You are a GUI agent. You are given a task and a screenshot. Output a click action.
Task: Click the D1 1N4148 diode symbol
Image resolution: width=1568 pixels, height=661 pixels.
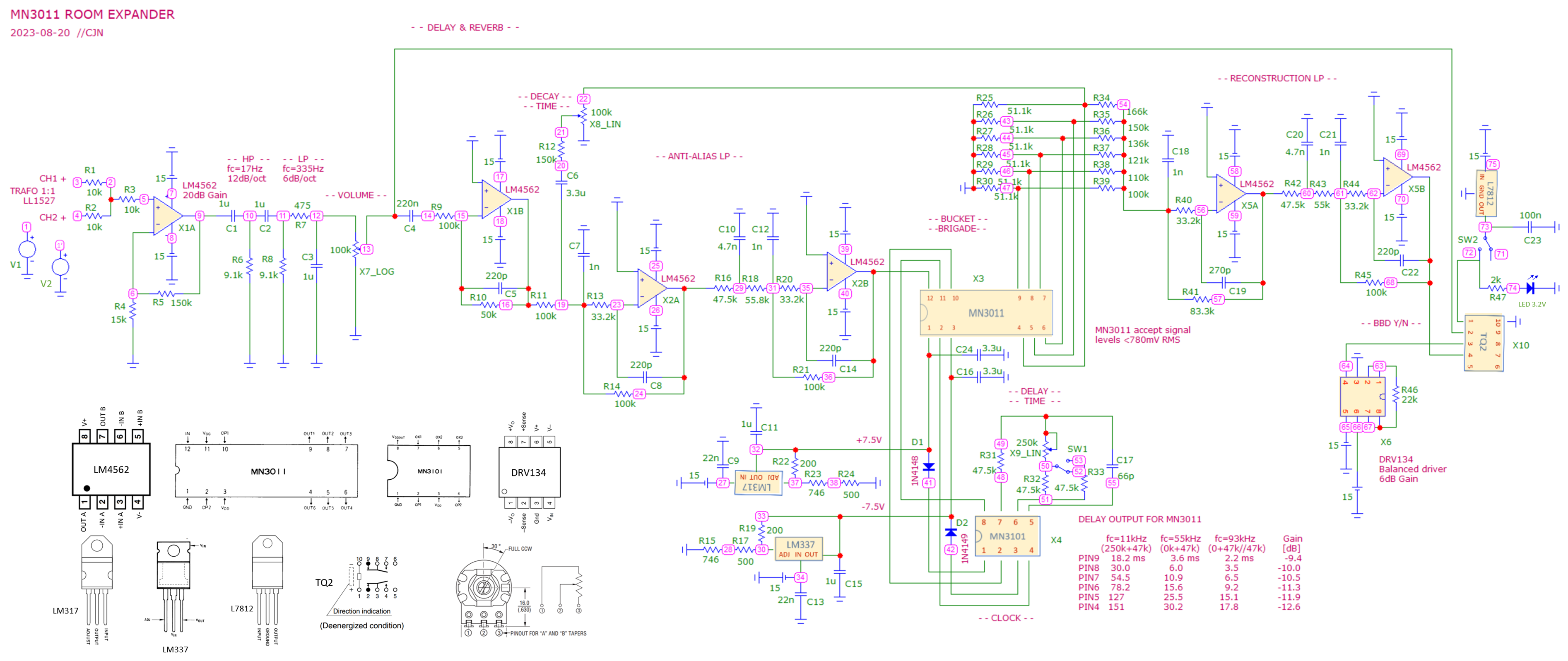[x=928, y=467]
